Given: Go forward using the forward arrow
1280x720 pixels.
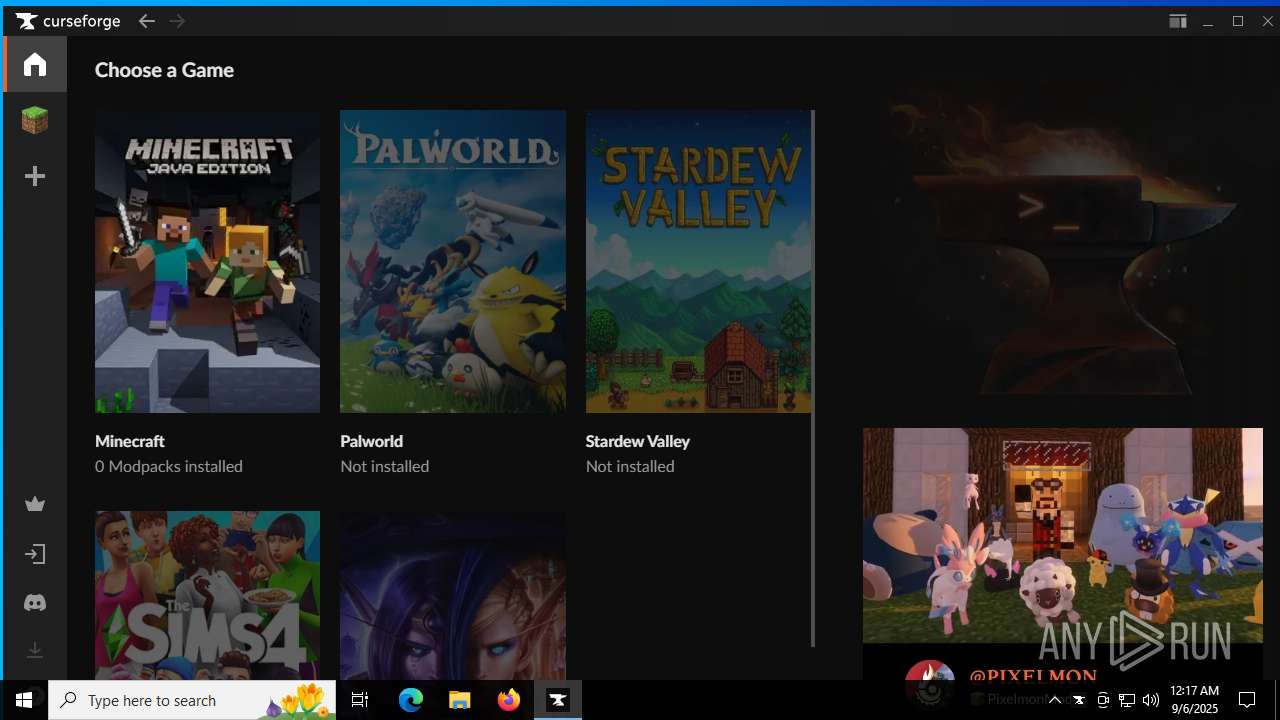Looking at the screenshot, I should pyautogui.click(x=177, y=21).
